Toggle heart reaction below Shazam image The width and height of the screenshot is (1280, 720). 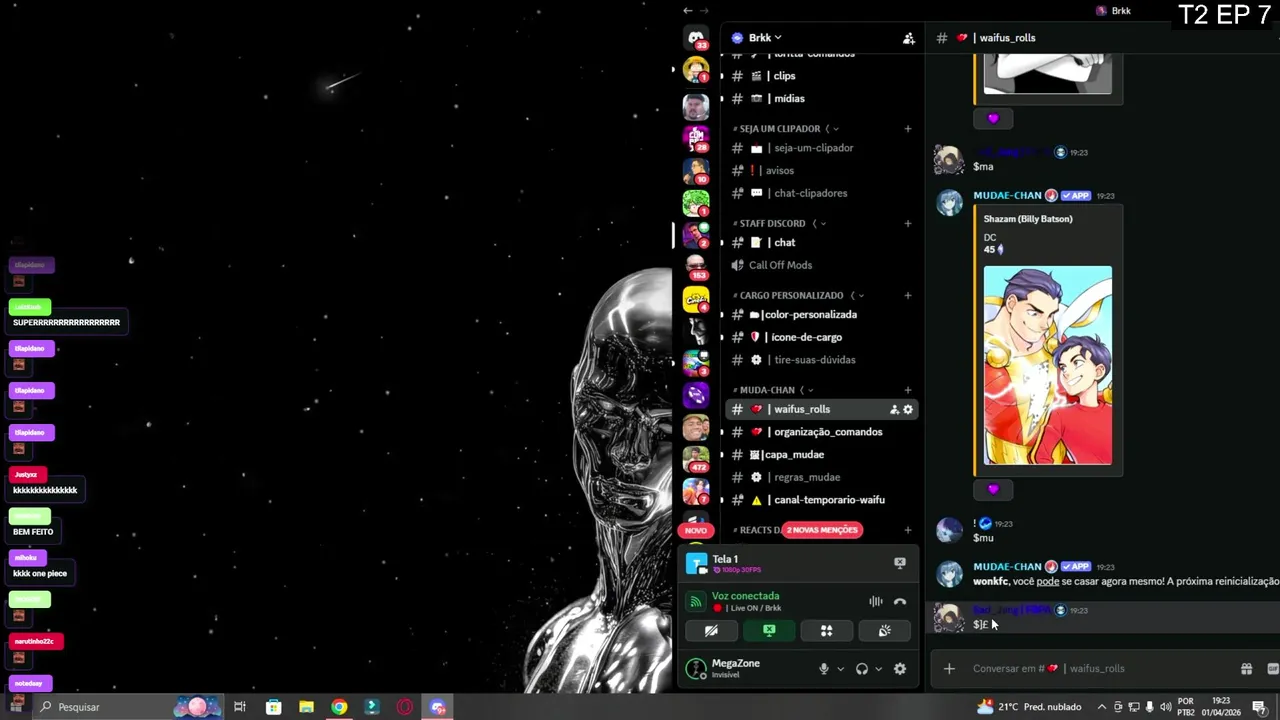coord(993,489)
